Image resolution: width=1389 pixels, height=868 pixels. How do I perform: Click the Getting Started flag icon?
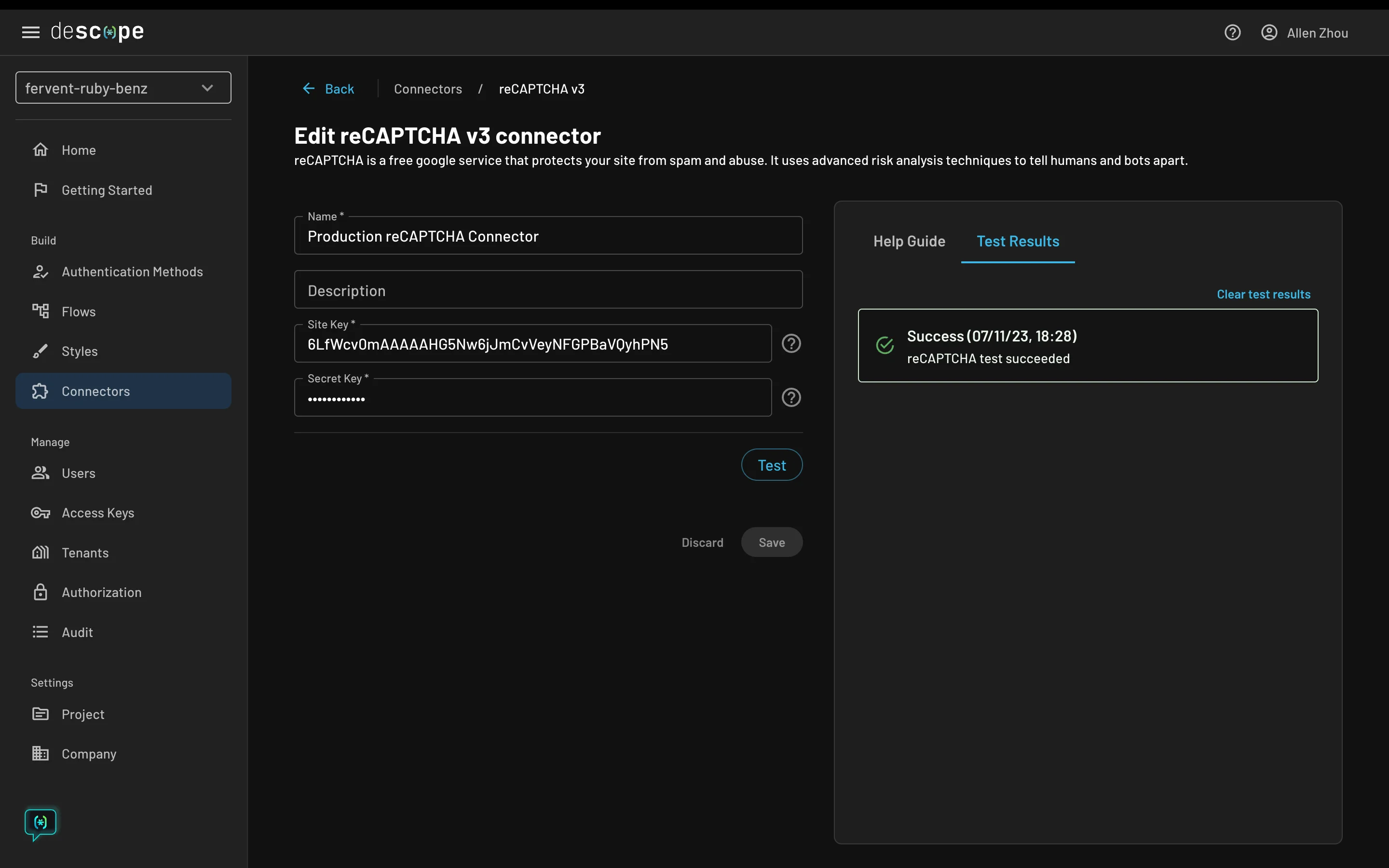point(40,190)
